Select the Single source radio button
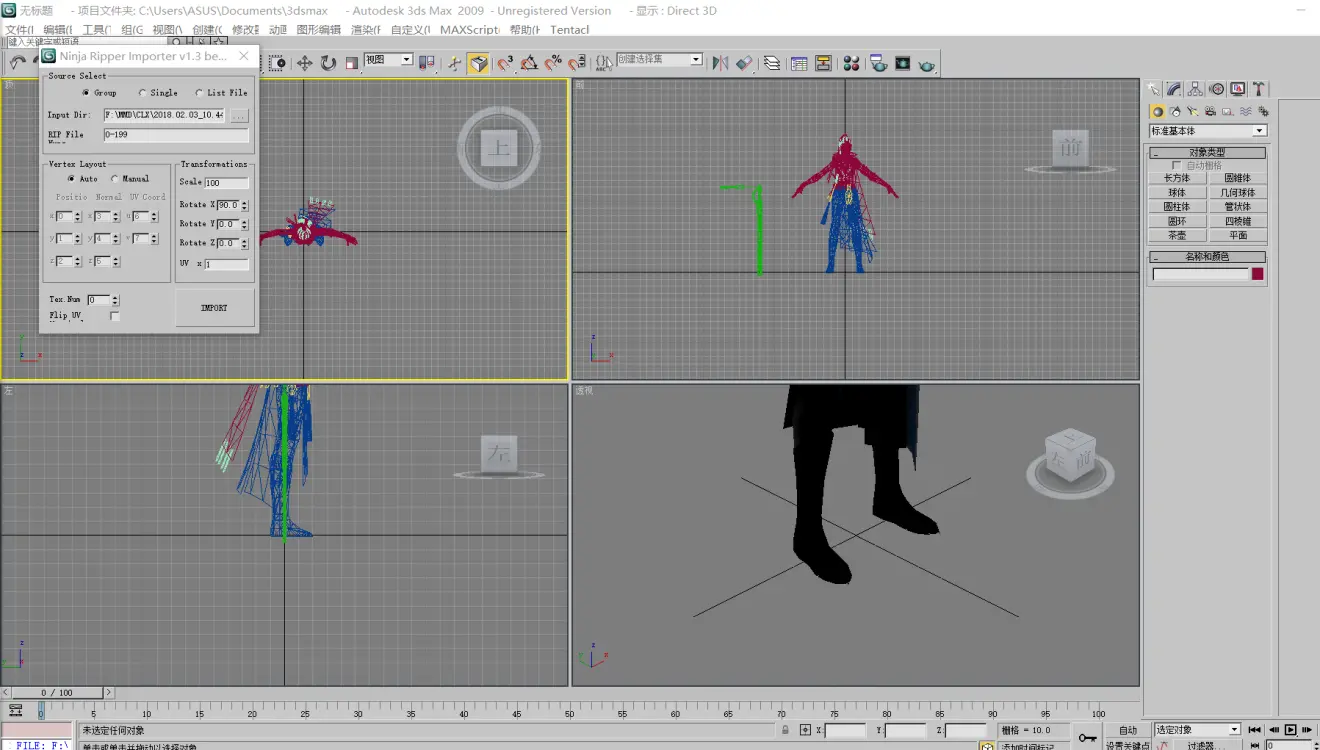 coord(143,93)
